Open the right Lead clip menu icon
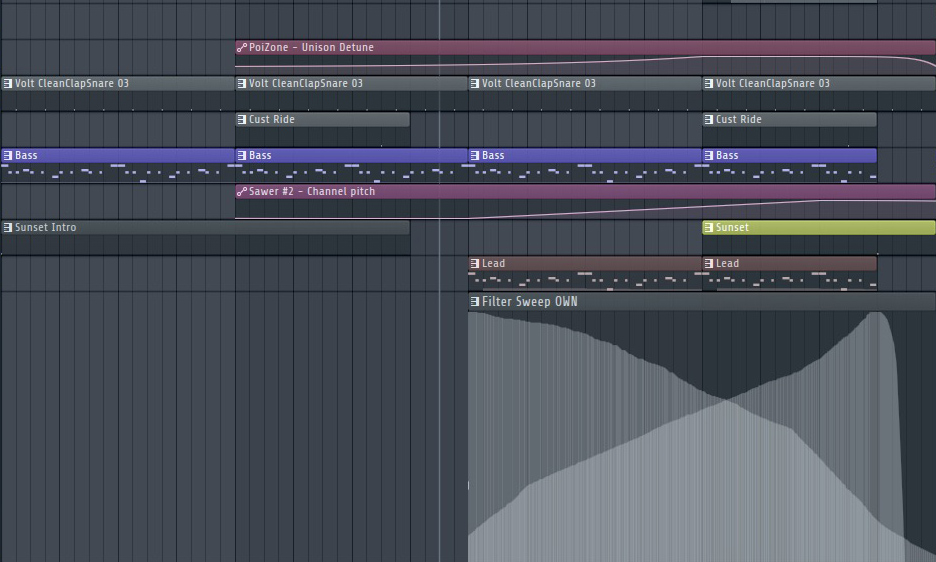Viewport: 936px width, 562px height. pyautogui.click(x=709, y=263)
